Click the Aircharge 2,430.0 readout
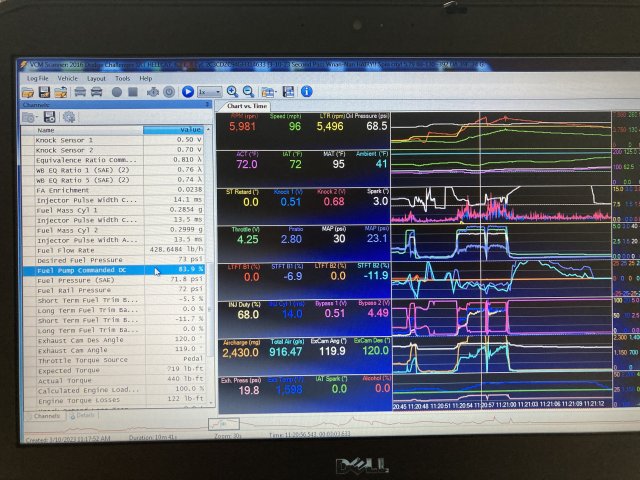The width and height of the screenshot is (640, 480). [x=240, y=352]
